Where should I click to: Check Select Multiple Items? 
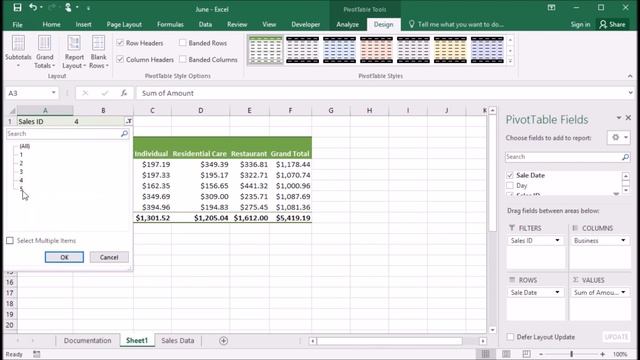point(10,240)
